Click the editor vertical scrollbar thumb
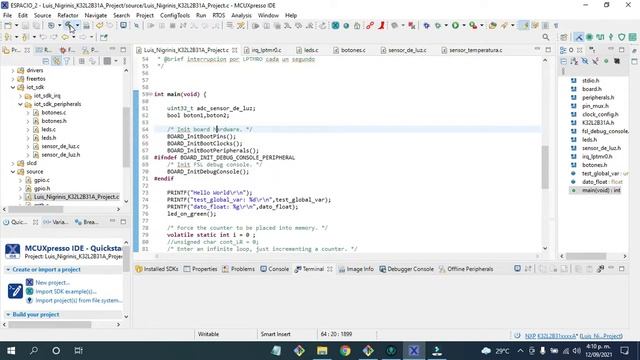 pyautogui.click(x=545, y=167)
